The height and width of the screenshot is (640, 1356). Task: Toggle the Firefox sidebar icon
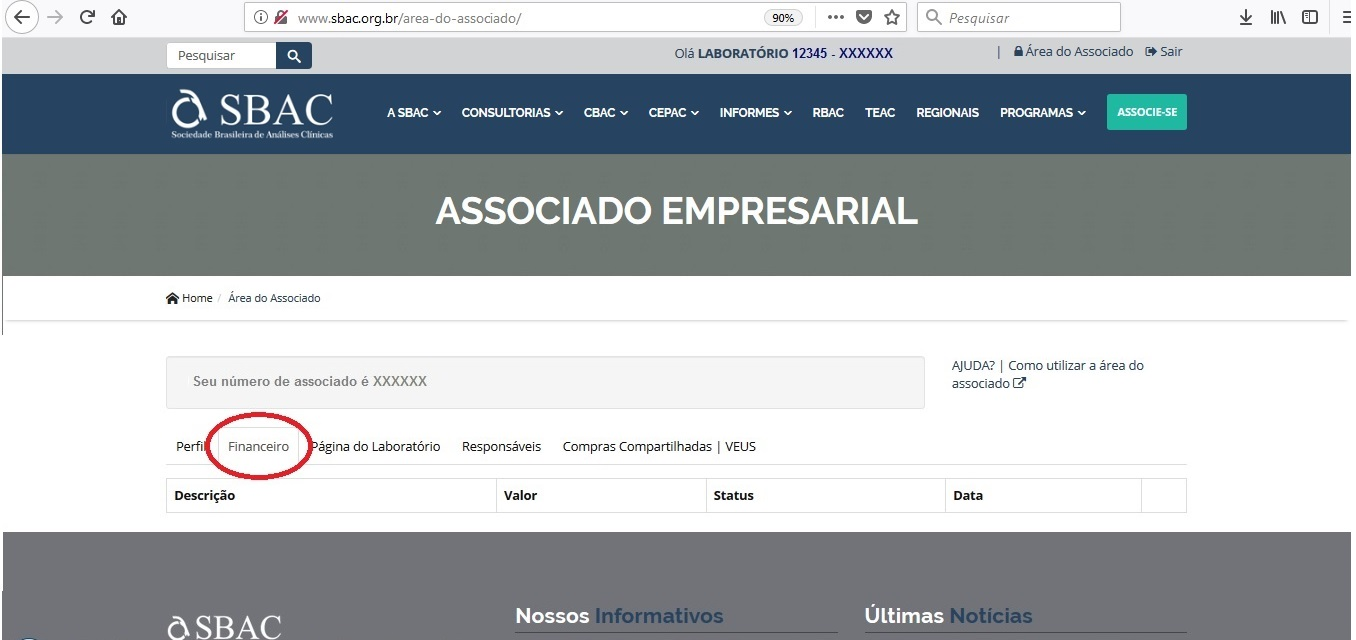point(1310,17)
